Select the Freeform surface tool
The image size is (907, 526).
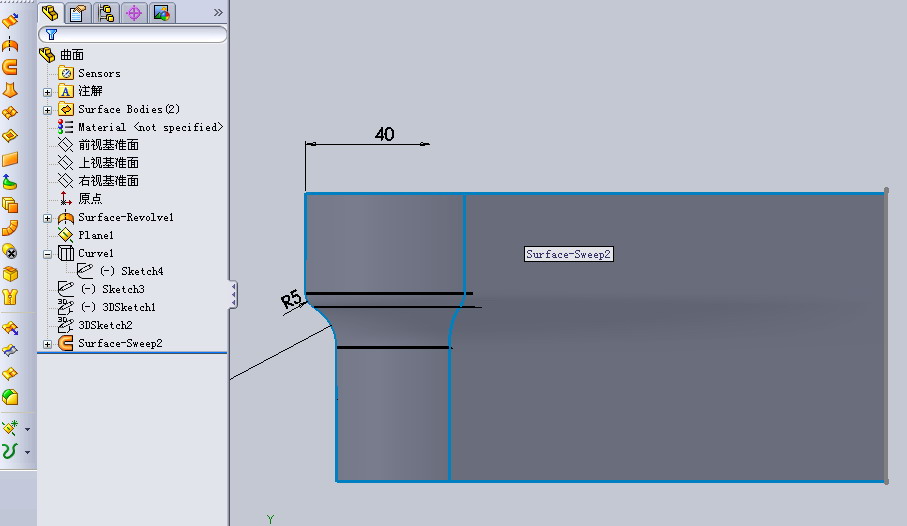pyautogui.click(x=10, y=182)
